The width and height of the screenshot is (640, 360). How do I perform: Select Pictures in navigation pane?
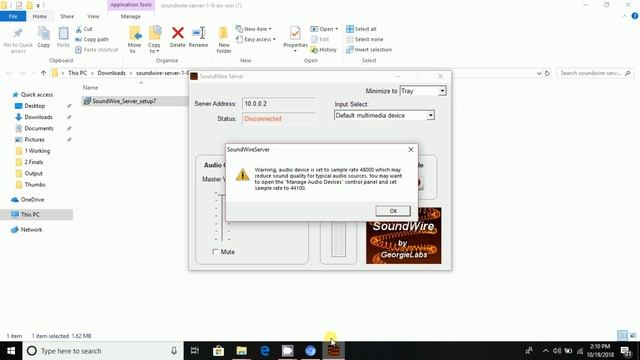(x=34, y=140)
